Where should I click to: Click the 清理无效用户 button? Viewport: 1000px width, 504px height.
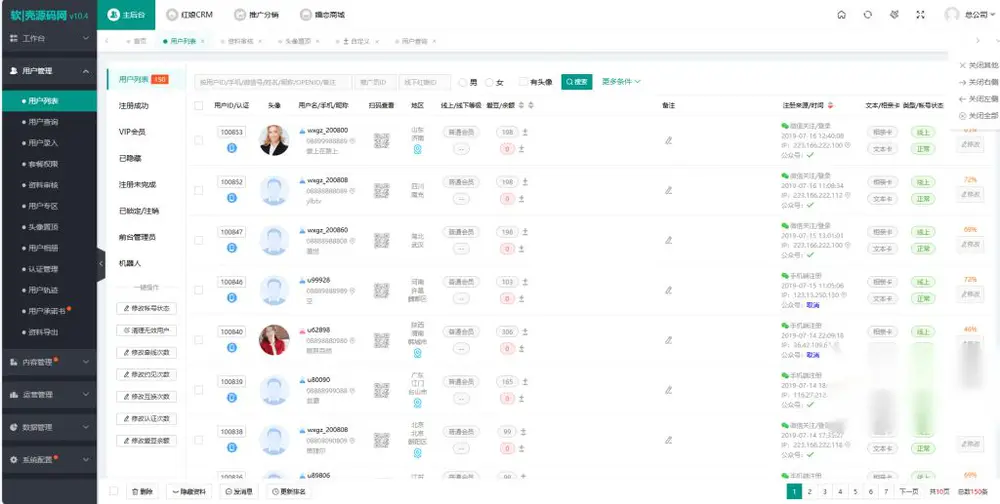point(147,330)
